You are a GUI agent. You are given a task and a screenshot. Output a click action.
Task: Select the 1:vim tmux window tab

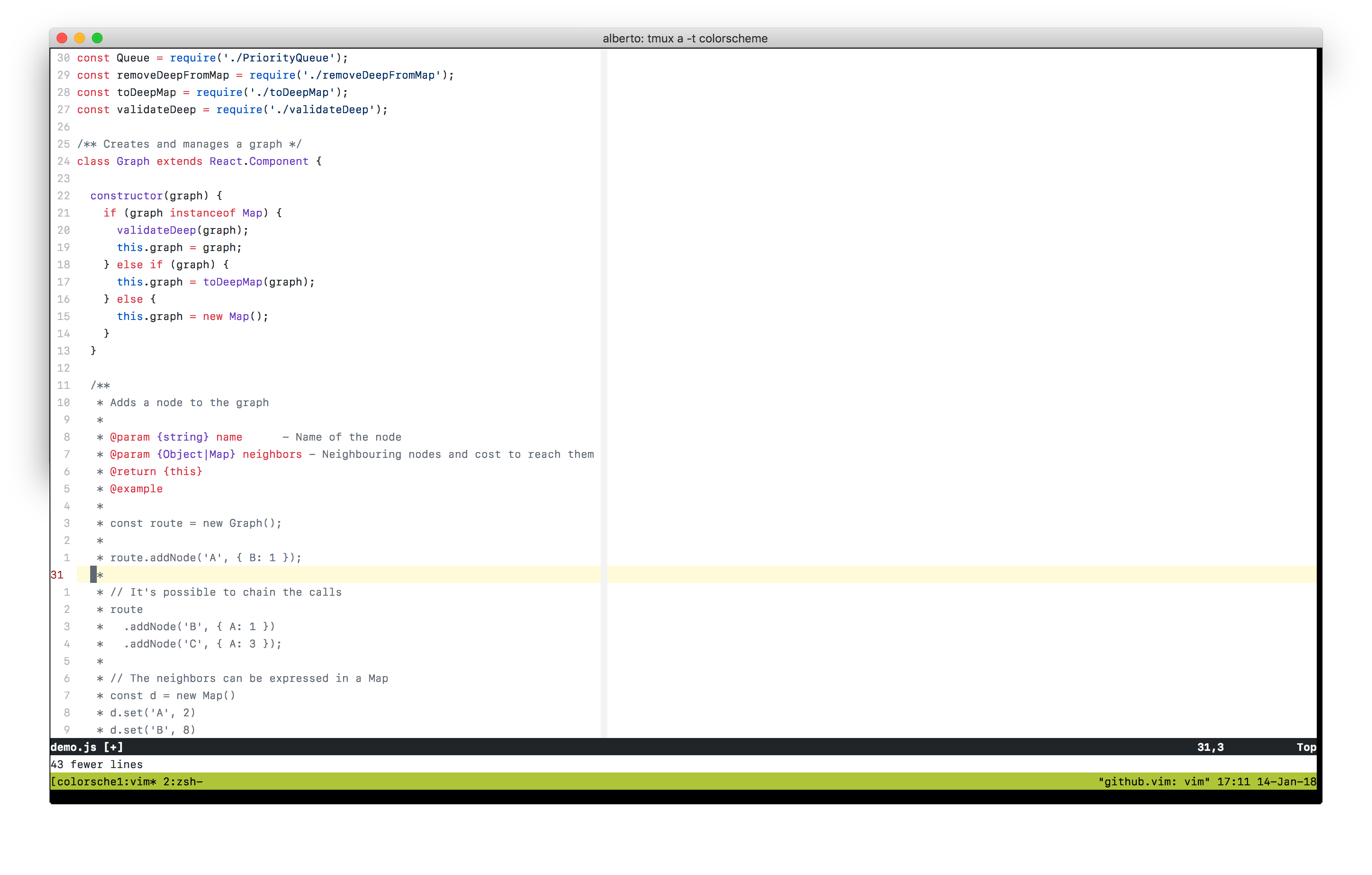pos(133,782)
